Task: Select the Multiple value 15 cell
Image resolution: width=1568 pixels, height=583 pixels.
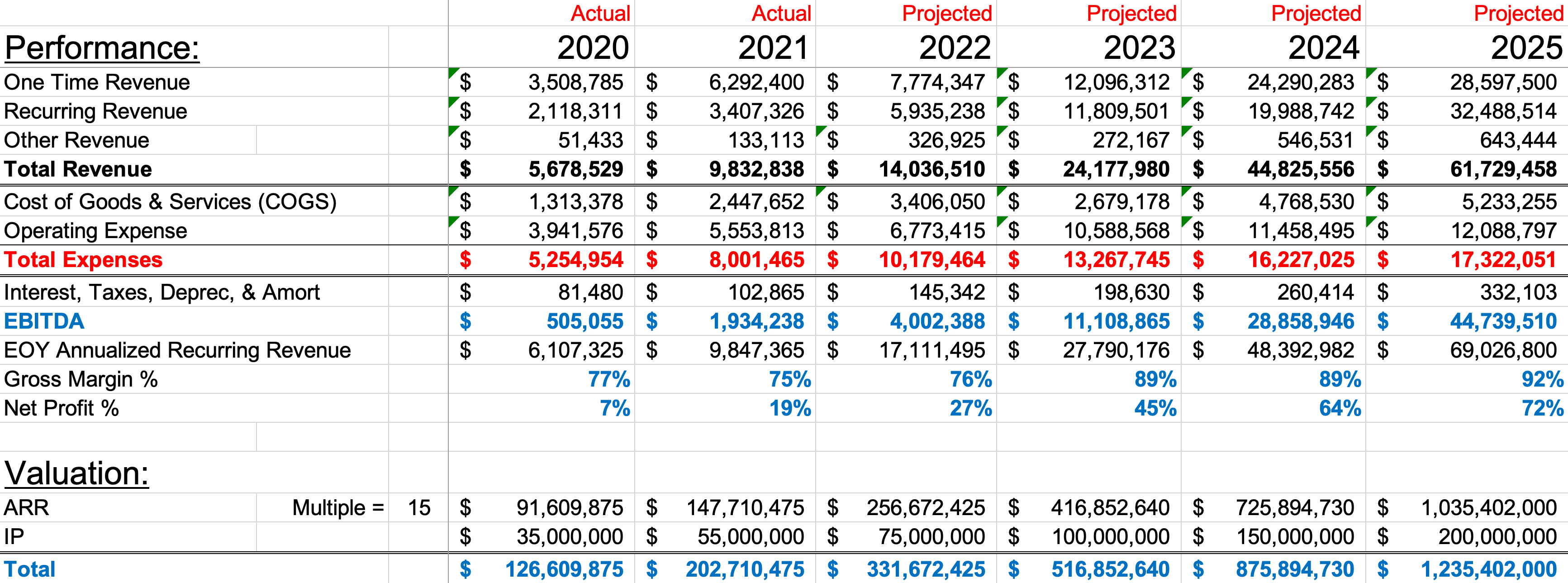Action: coord(419,507)
